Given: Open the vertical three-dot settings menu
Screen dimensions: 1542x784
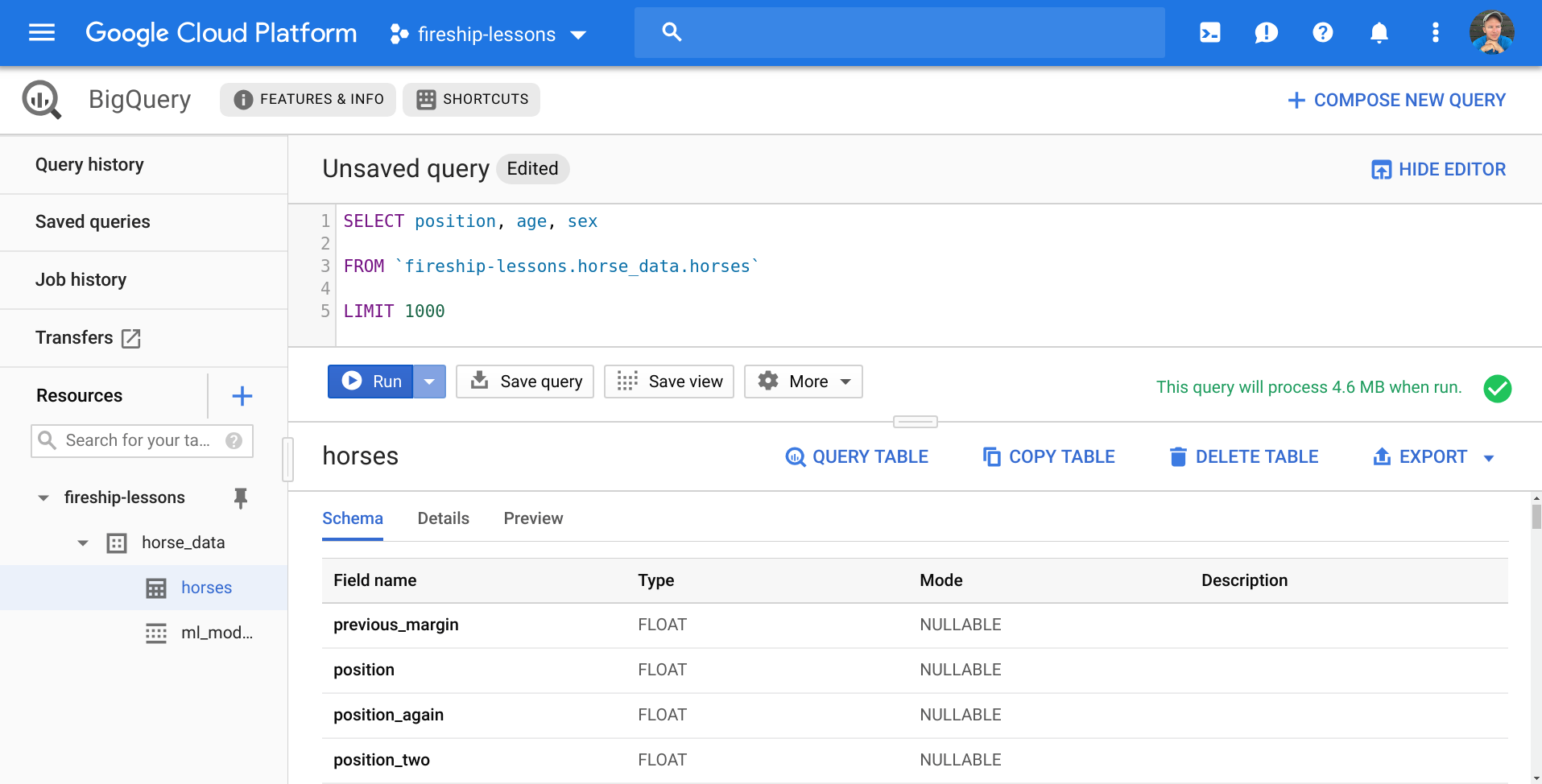Looking at the screenshot, I should [x=1435, y=33].
